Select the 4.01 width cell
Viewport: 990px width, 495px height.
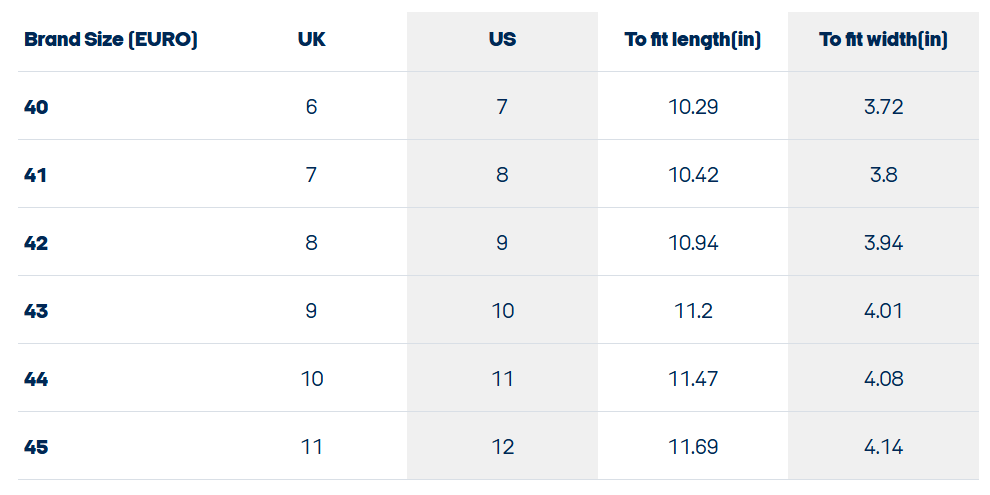[x=883, y=311]
